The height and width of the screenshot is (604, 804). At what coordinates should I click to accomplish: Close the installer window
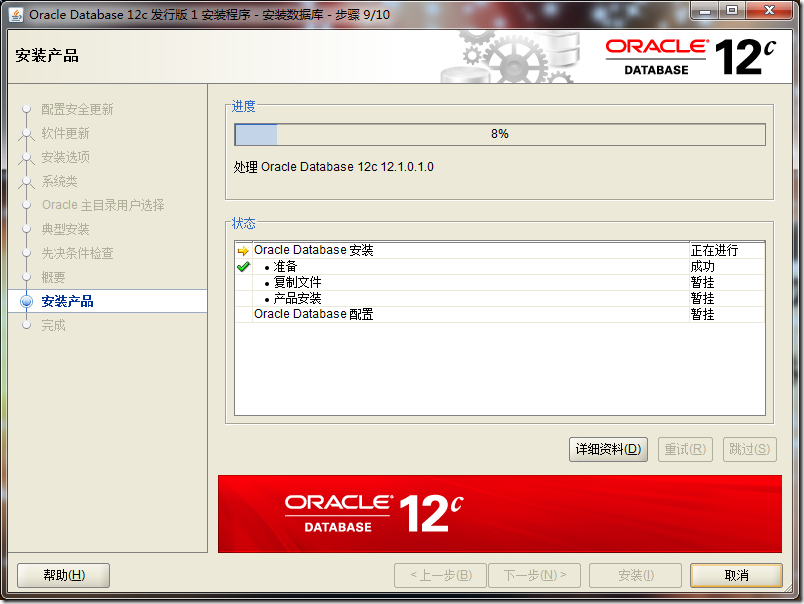(769, 11)
